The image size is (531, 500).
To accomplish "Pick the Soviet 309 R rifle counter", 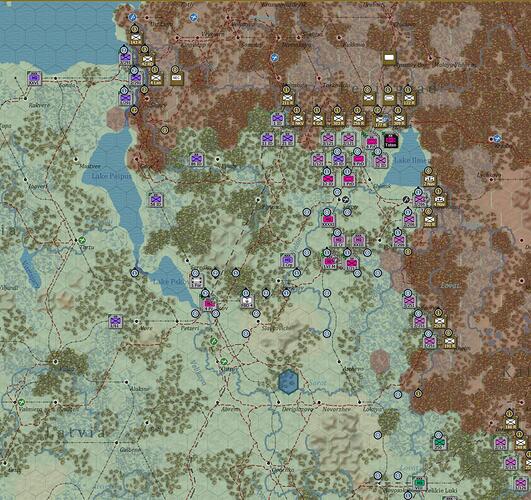I will tap(399, 119).
